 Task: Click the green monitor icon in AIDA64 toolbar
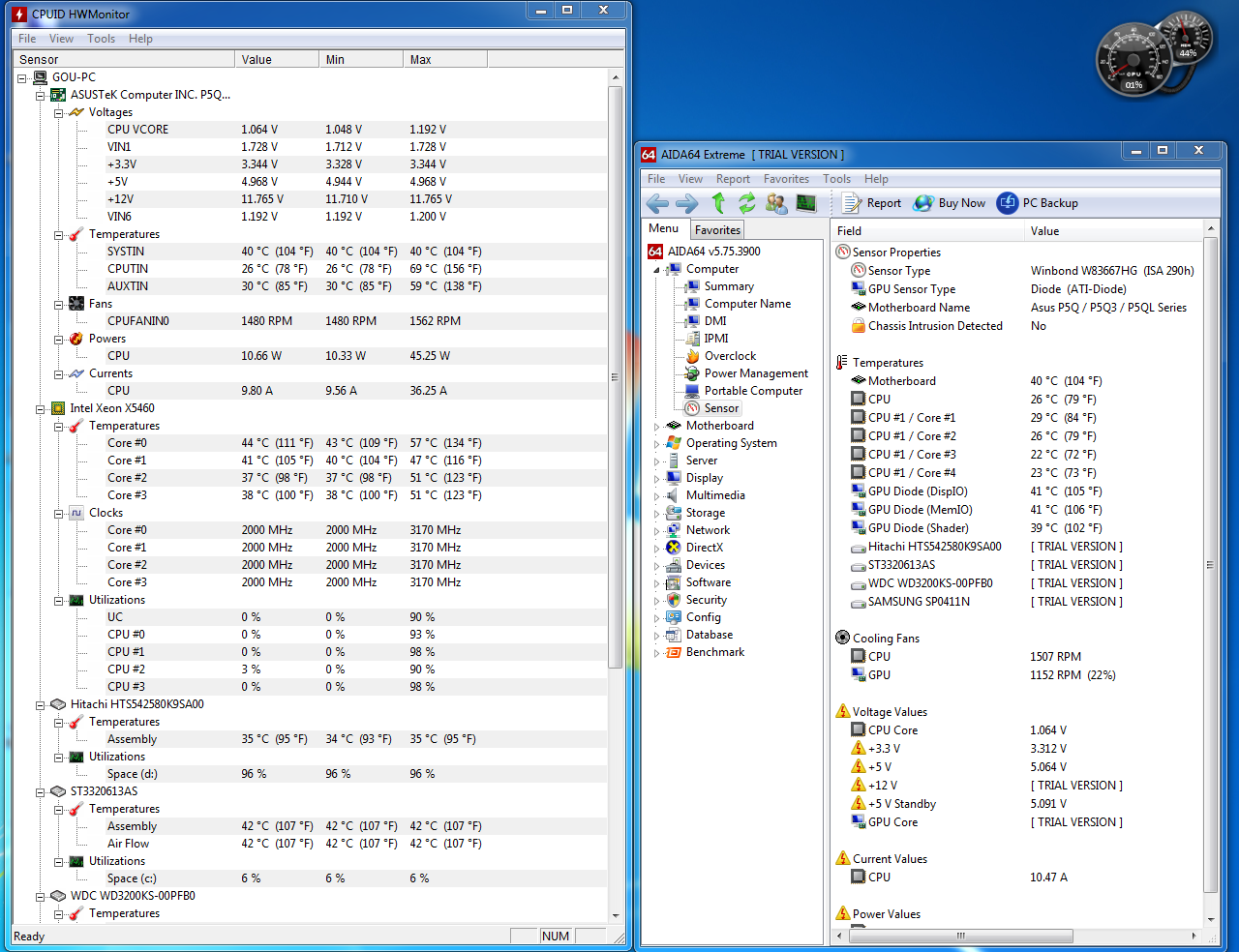[x=805, y=203]
